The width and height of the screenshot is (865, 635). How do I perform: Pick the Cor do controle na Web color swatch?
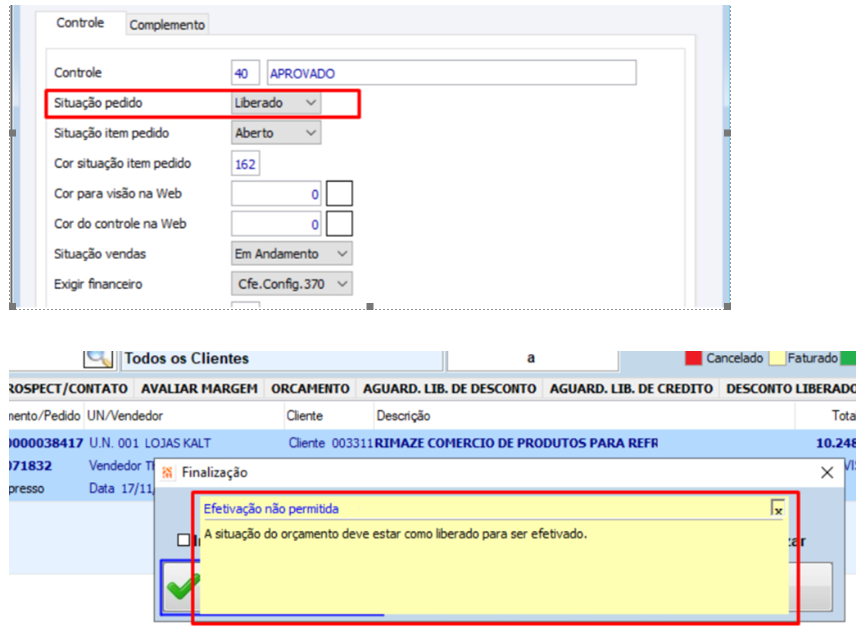[x=339, y=224]
